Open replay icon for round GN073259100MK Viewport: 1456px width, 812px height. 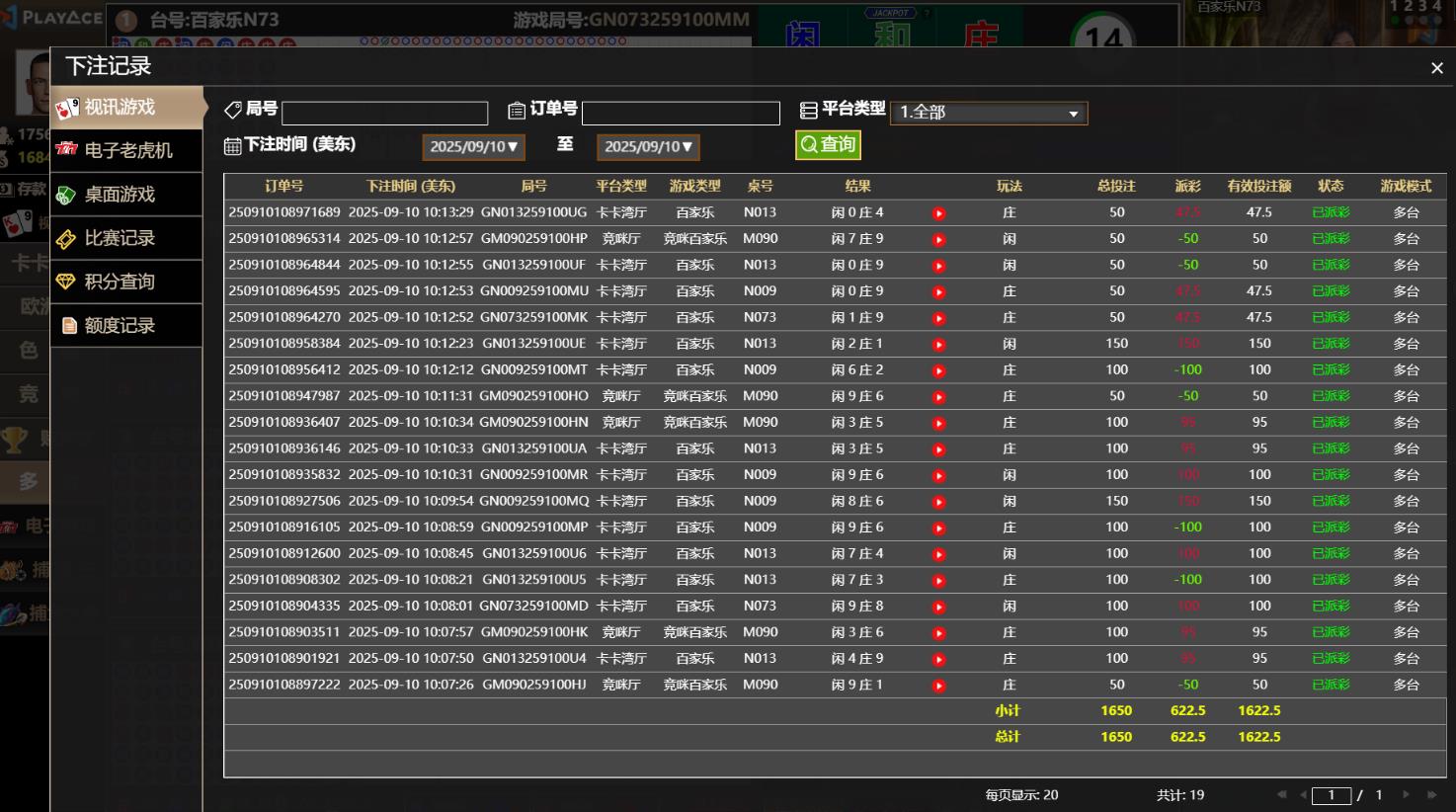point(938,318)
